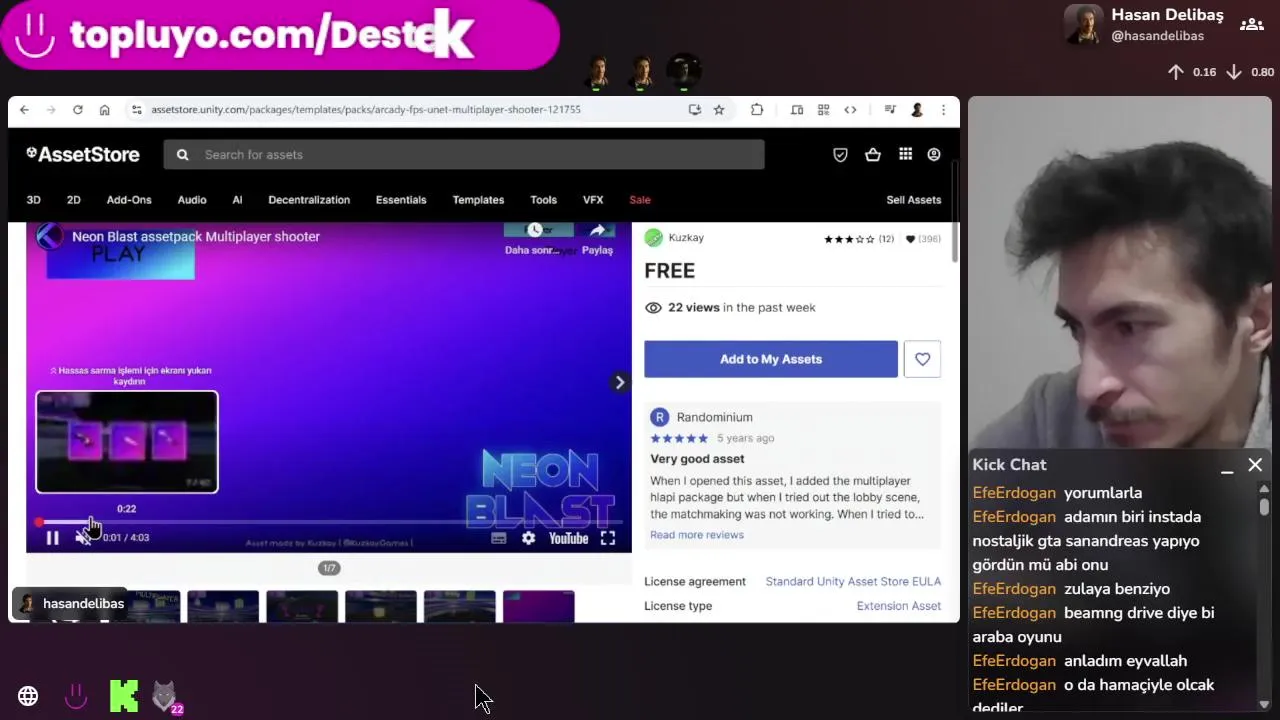
Task: Open the 3D category menu
Action: click(x=33, y=200)
